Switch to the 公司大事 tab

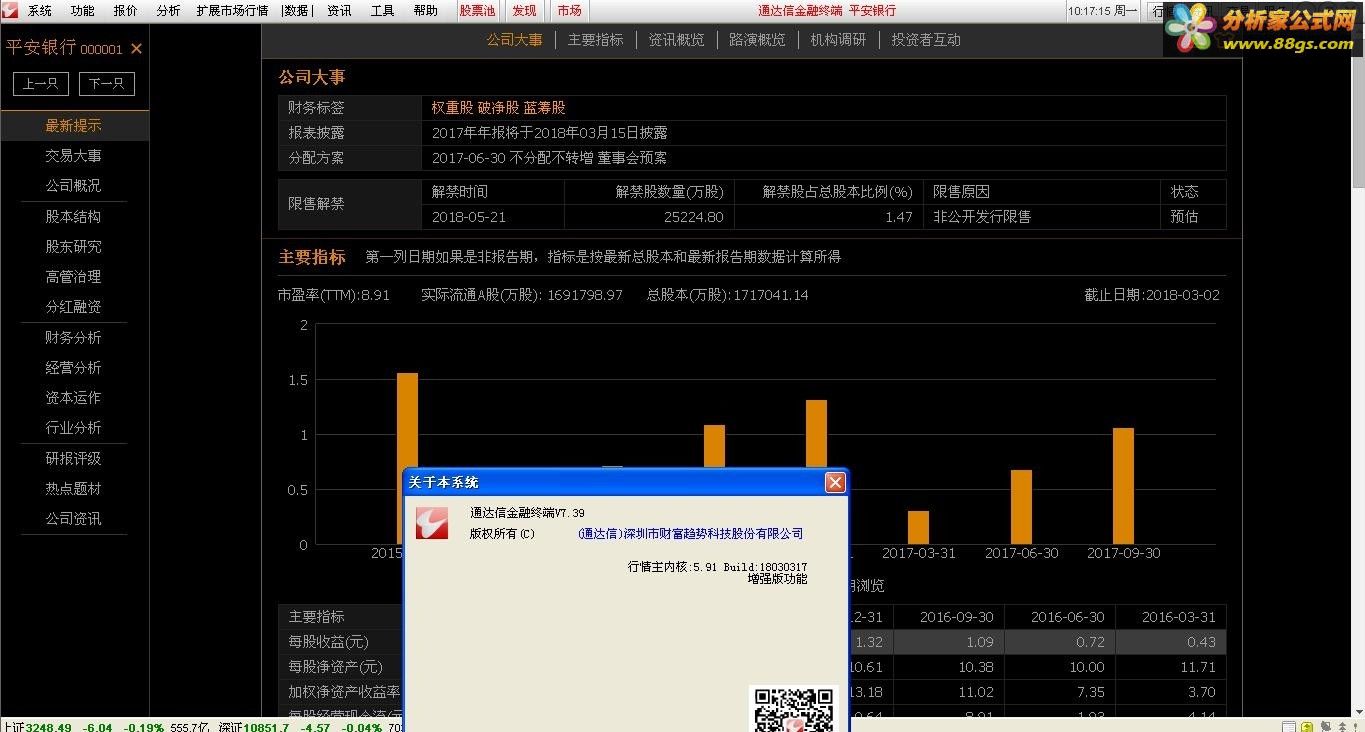click(x=514, y=40)
